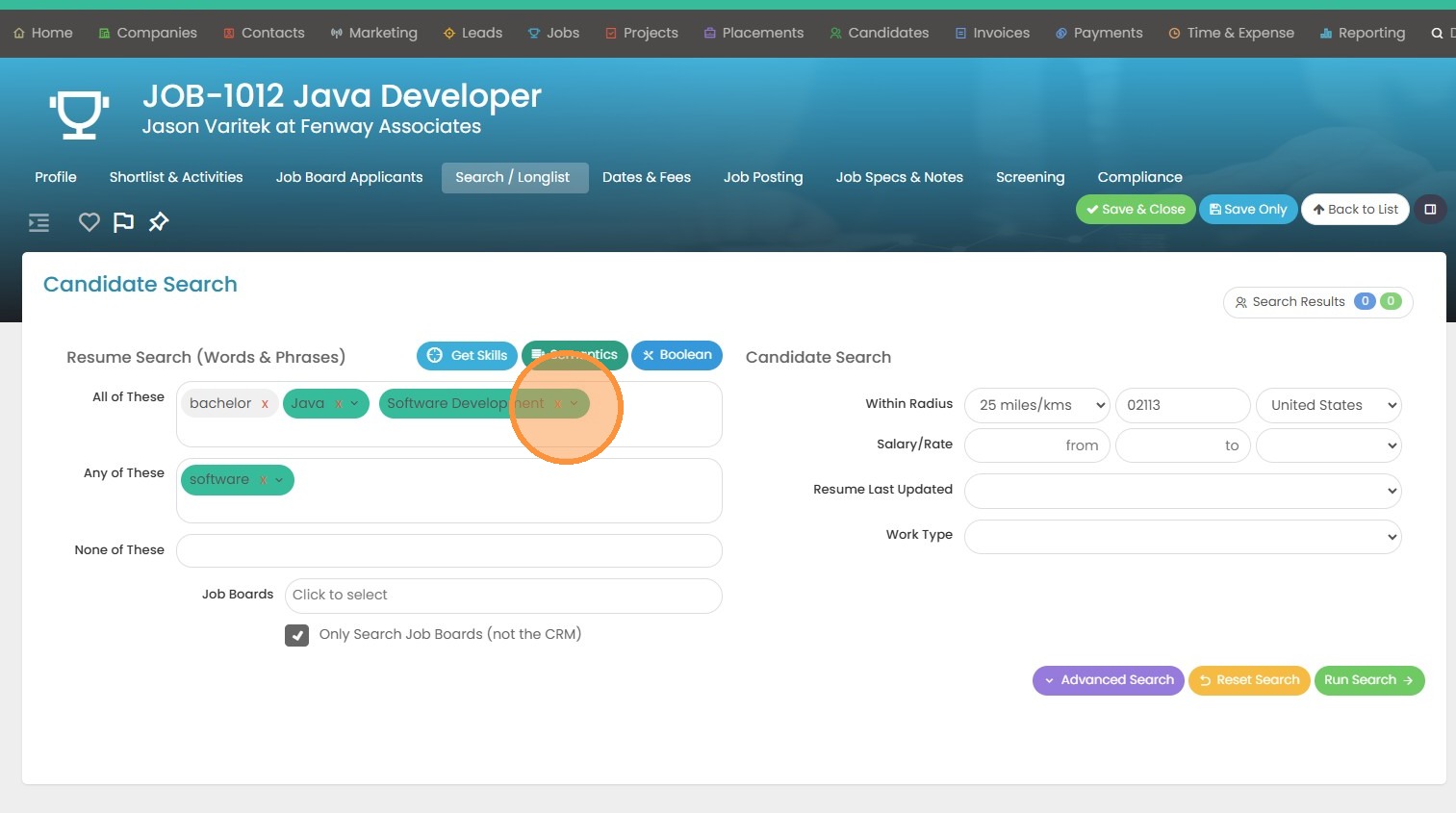This screenshot has width=1456, height=813.
Task: Remove the bachelor keyword tag
Action: click(x=265, y=404)
